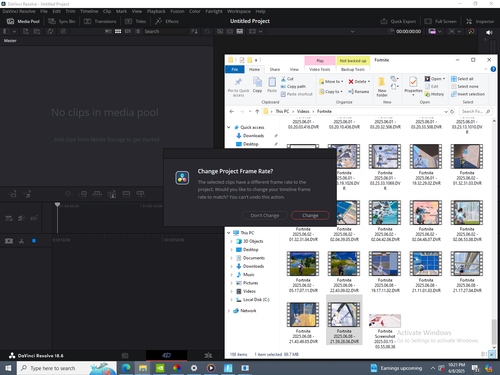Click Close Up edit icon
This screenshot has height=375, width=500.
point(112,194)
